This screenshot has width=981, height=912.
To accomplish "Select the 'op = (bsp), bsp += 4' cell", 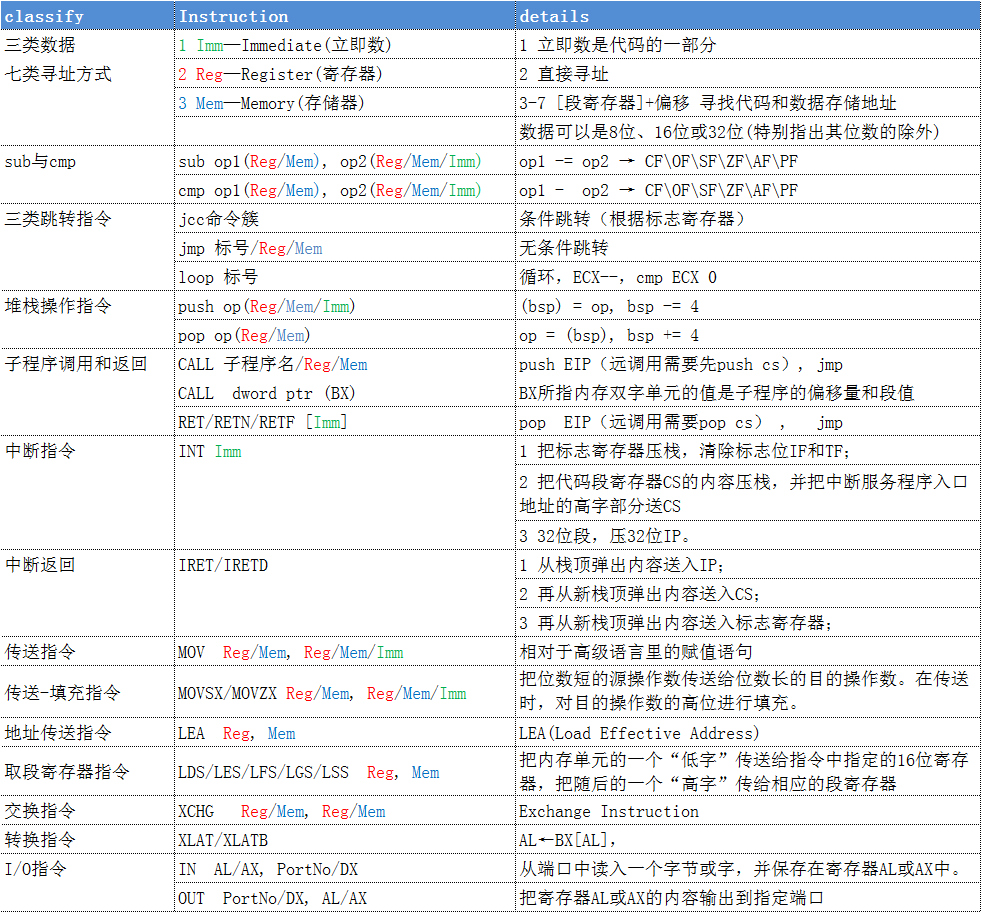I will (748, 335).
